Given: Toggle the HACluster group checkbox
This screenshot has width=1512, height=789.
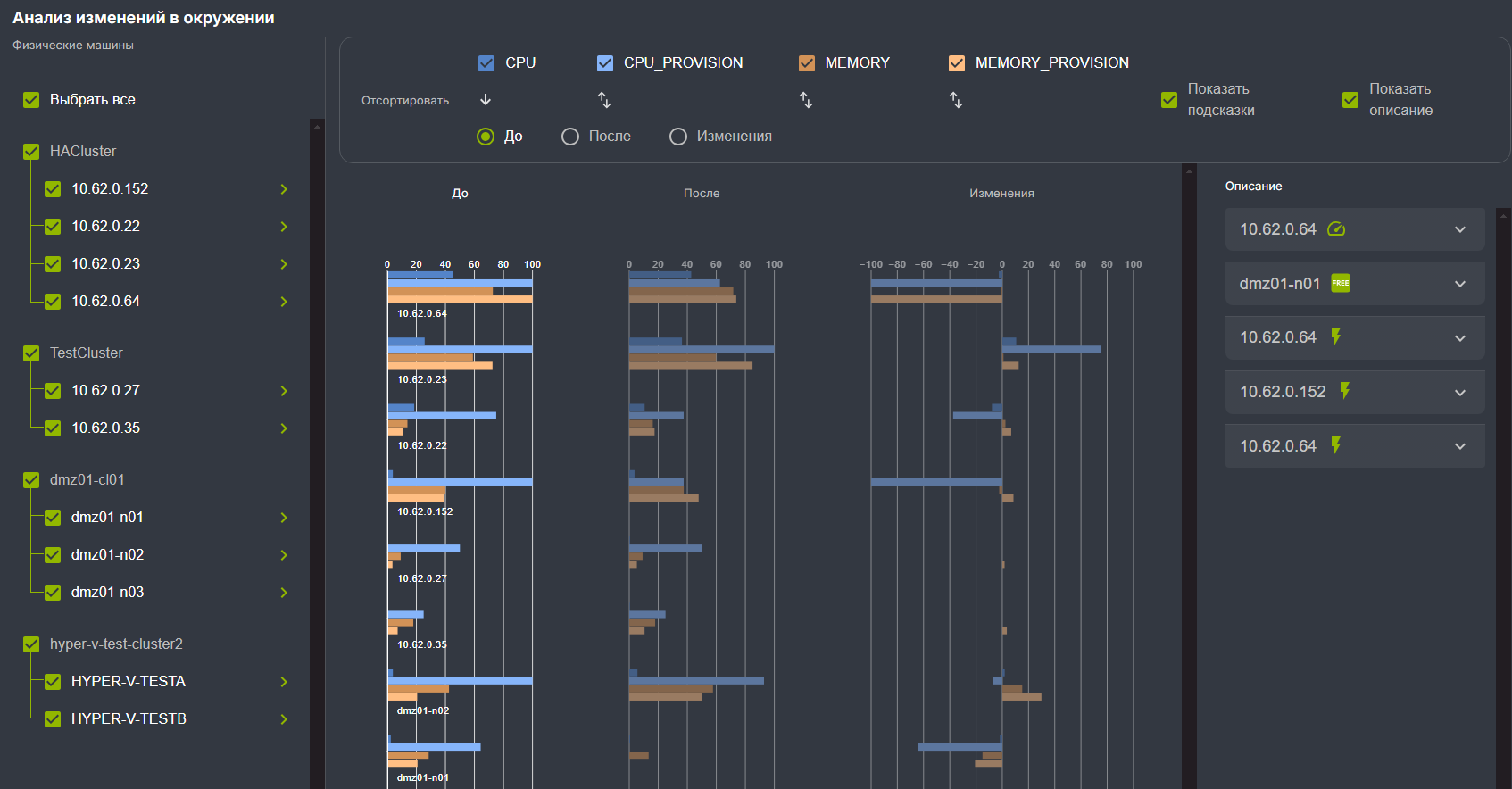Looking at the screenshot, I should click(31, 152).
